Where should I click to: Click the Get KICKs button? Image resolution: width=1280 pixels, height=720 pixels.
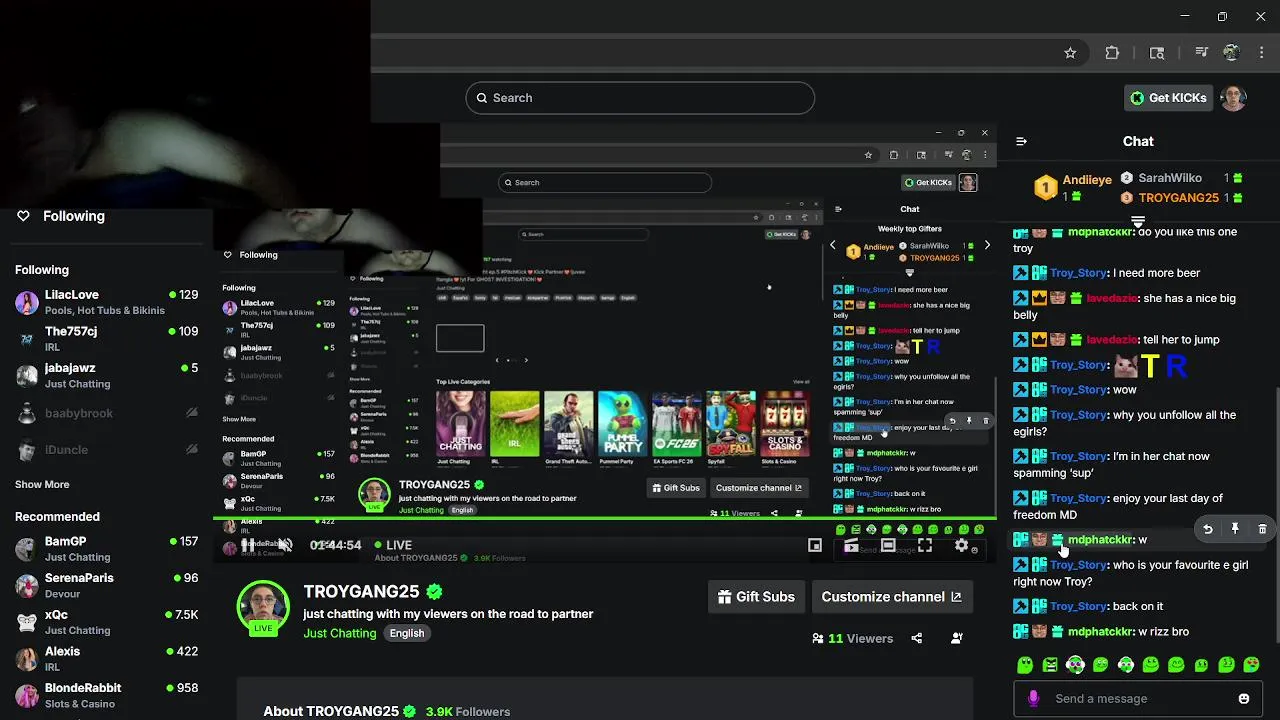coord(1168,98)
